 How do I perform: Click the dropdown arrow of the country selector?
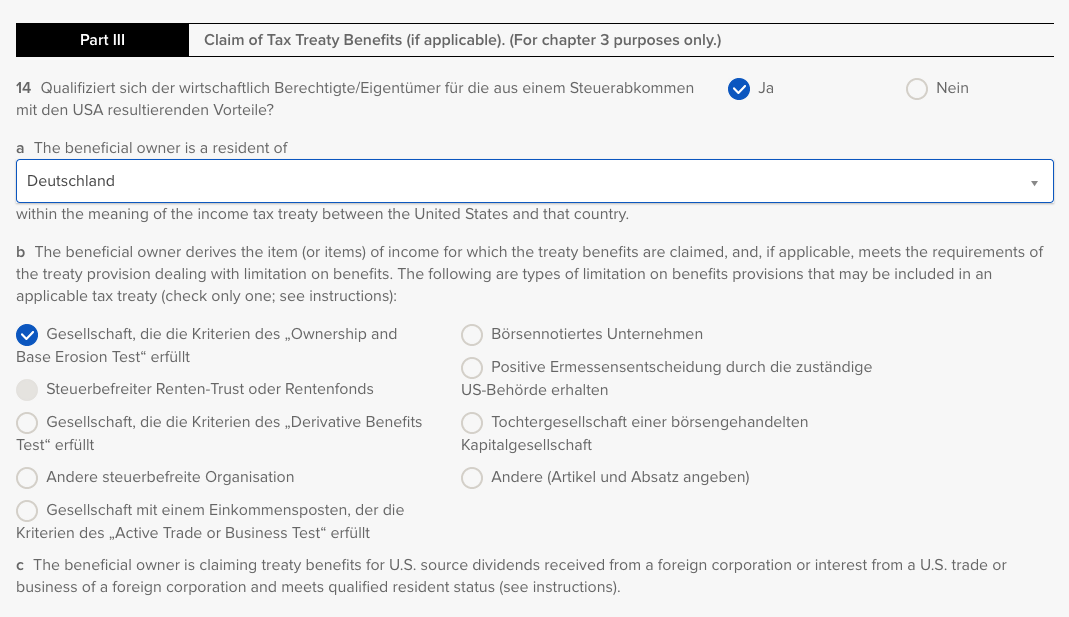click(x=1034, y=183)
